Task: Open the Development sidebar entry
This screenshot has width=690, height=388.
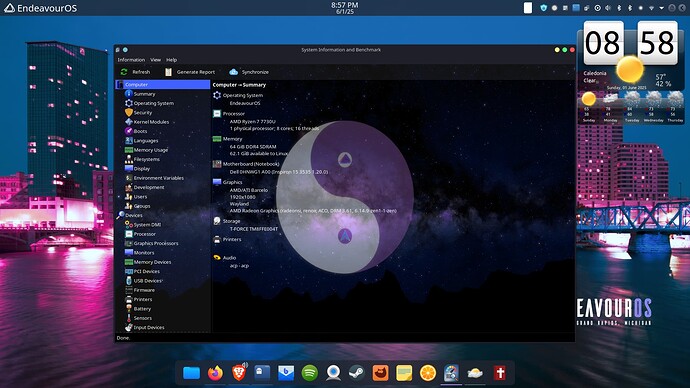Action: (149, 187)
